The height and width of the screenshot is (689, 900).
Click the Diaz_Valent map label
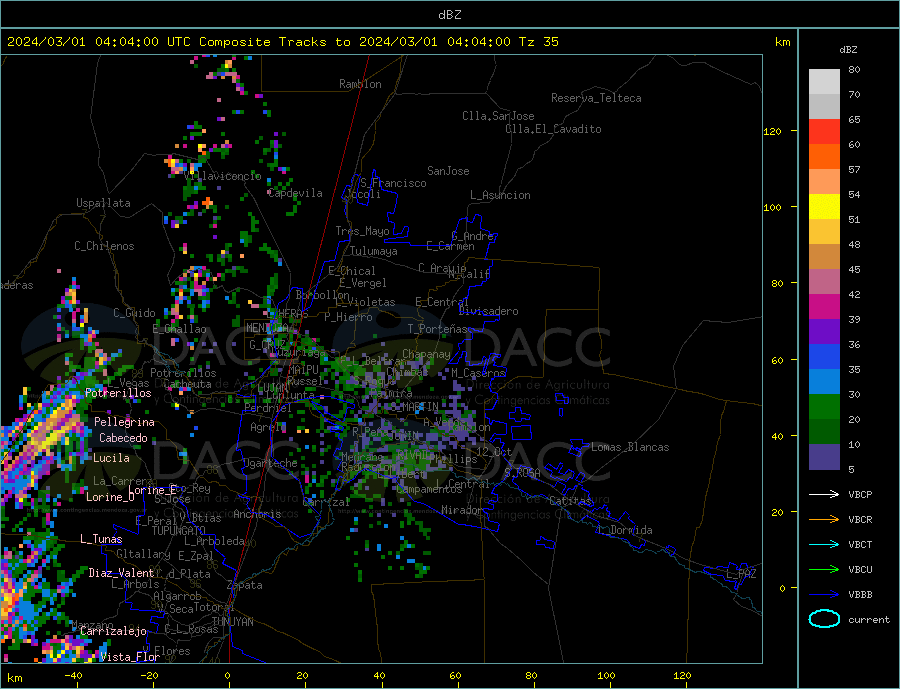click(x=121, y=573)
